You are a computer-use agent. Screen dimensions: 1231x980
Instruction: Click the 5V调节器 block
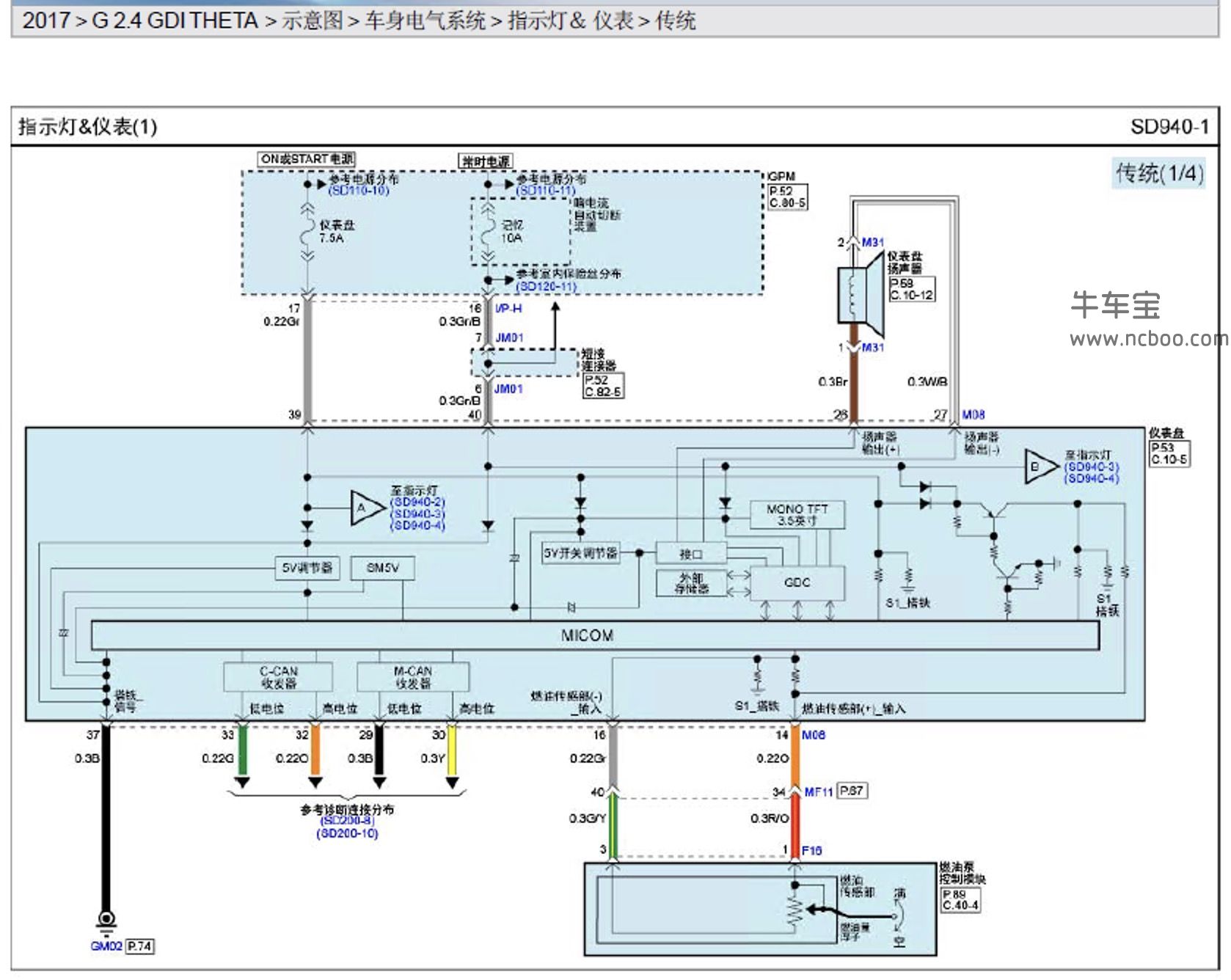click(x=307, y=568)
